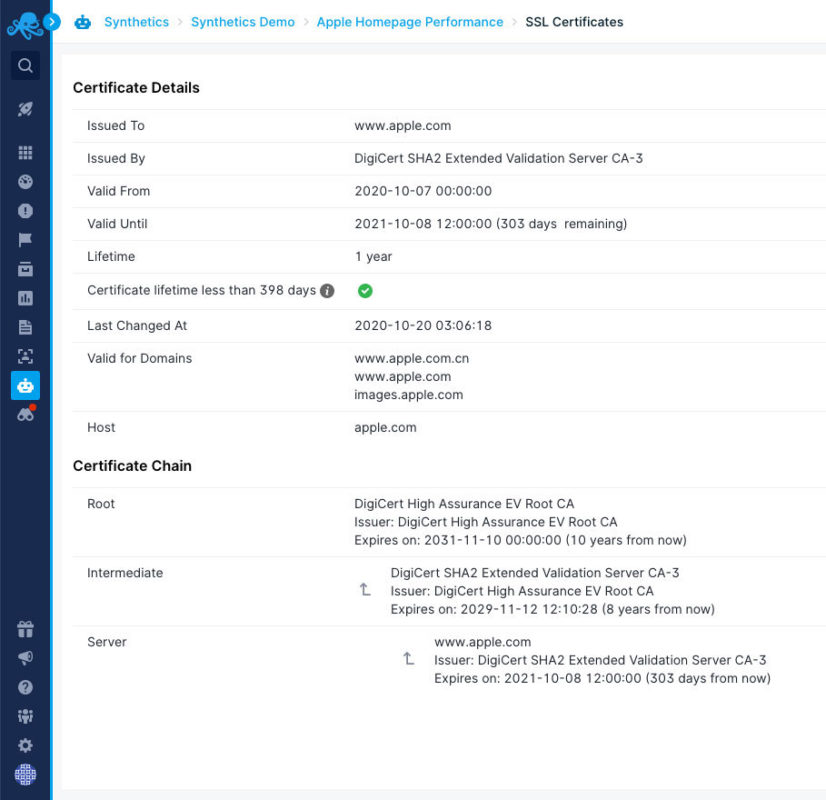Click the Valid Until value with 303 days remaining

click(x=490, y=224)
